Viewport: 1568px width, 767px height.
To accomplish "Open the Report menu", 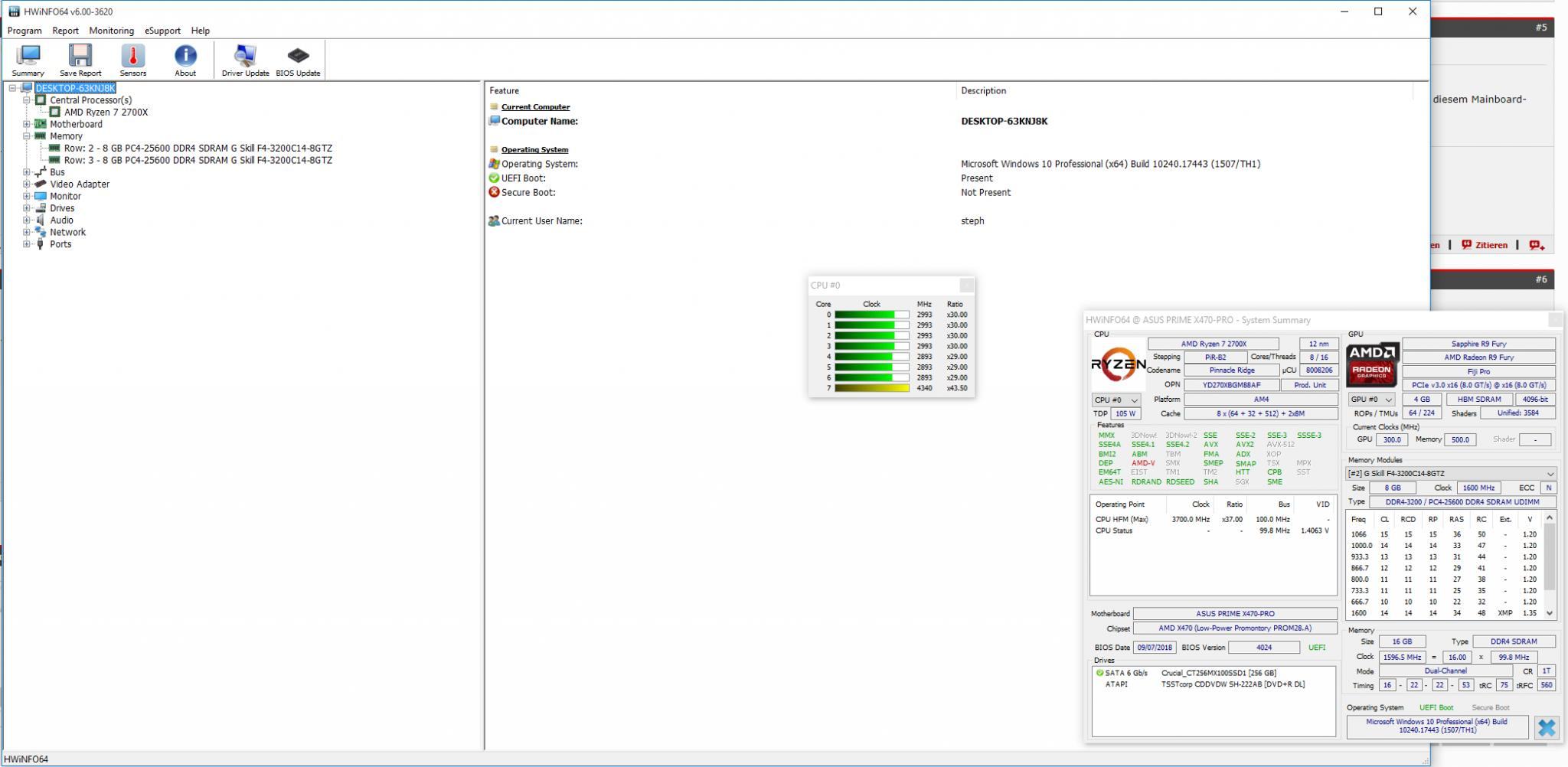I will click(65, 31).
